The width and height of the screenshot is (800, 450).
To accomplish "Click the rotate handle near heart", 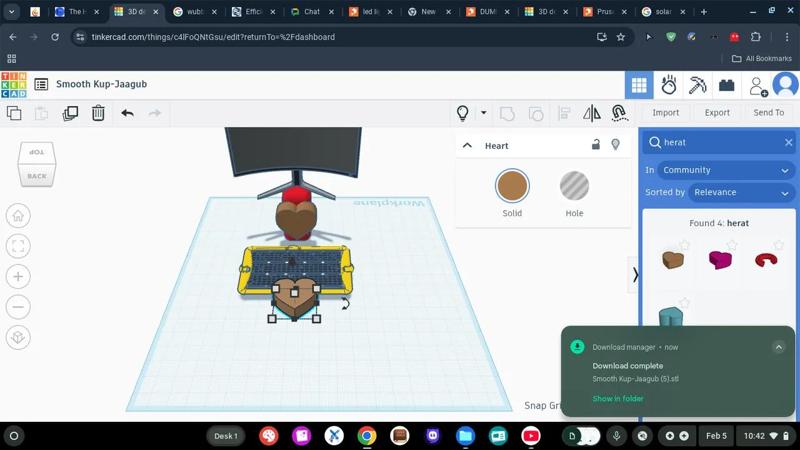I will [x=345, y=304].
